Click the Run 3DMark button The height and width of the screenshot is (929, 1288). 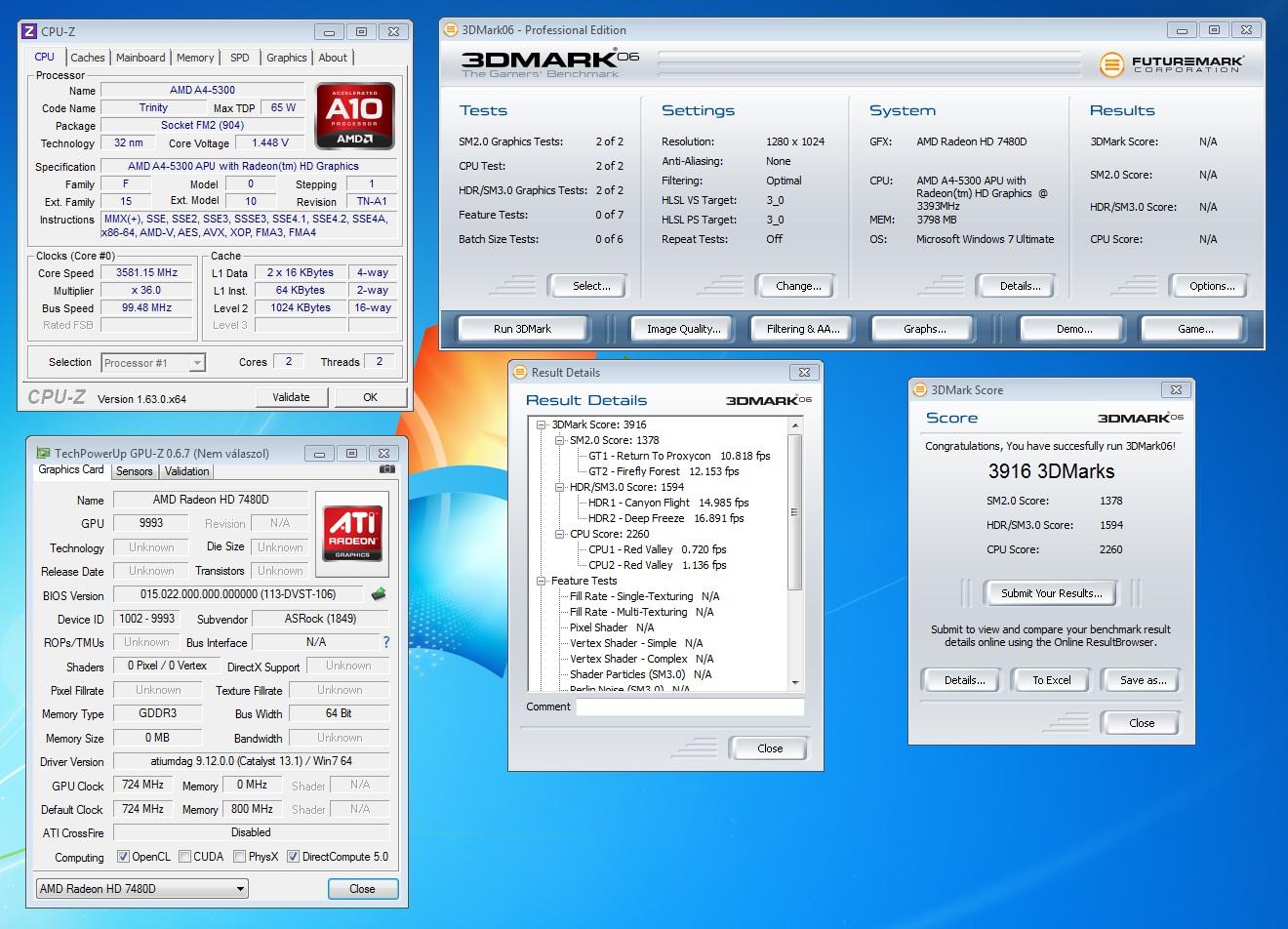522,329
